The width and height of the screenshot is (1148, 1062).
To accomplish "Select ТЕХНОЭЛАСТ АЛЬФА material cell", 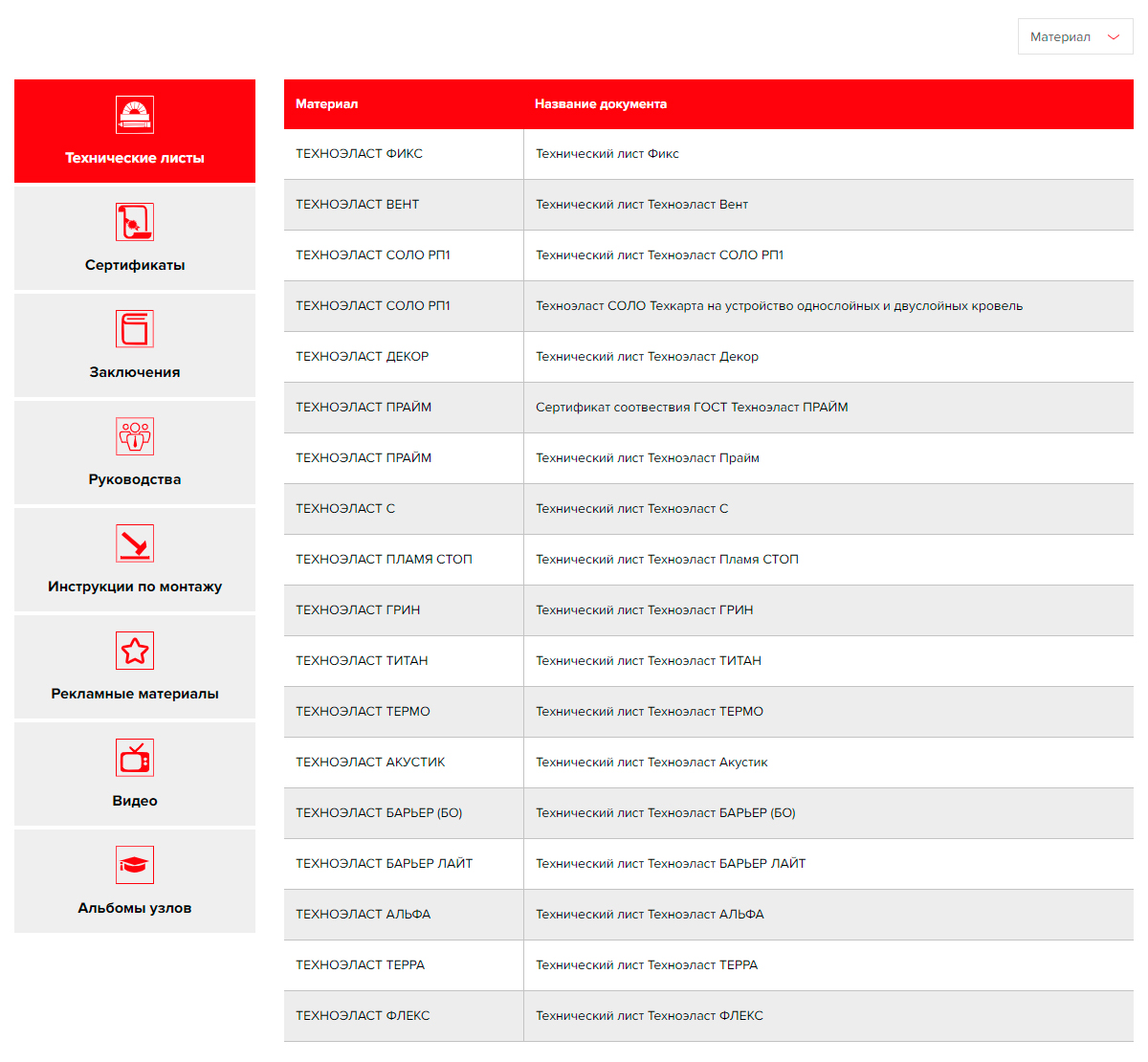I will click(404, 915).
